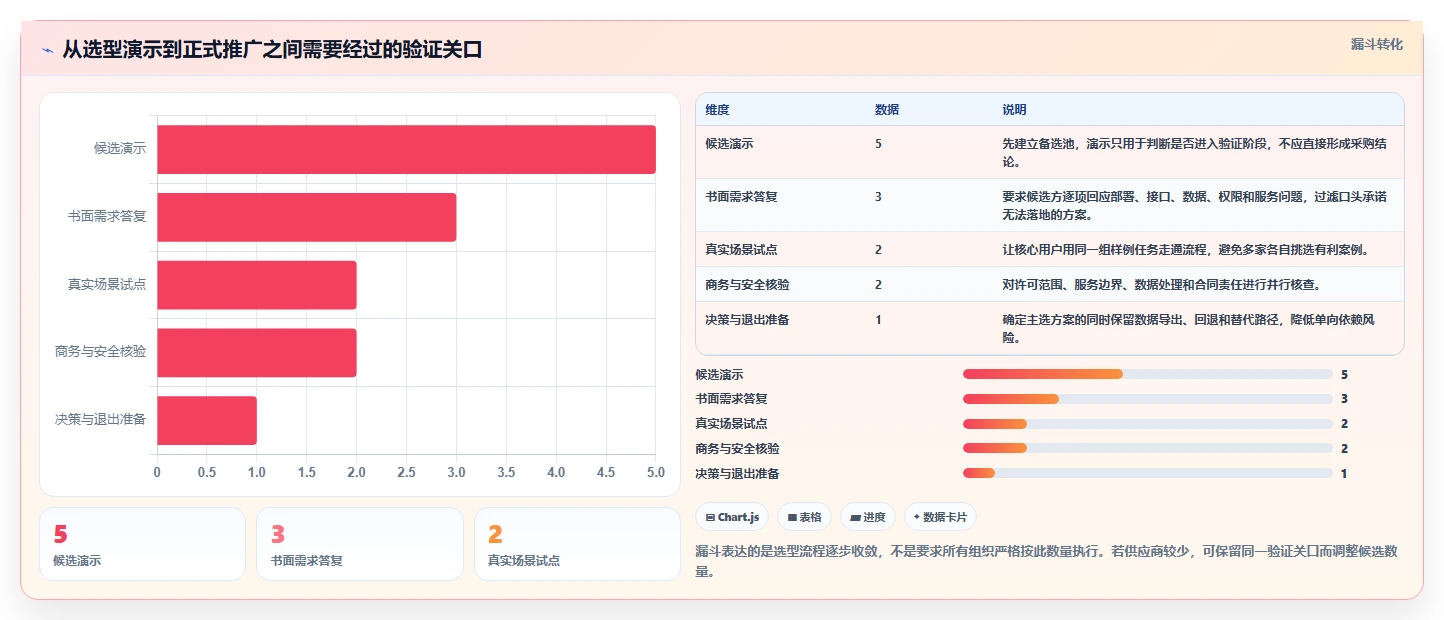Click the 维度 column header
The width and height of the screenshot is (1444, 620).
click(x=717, y=109)
